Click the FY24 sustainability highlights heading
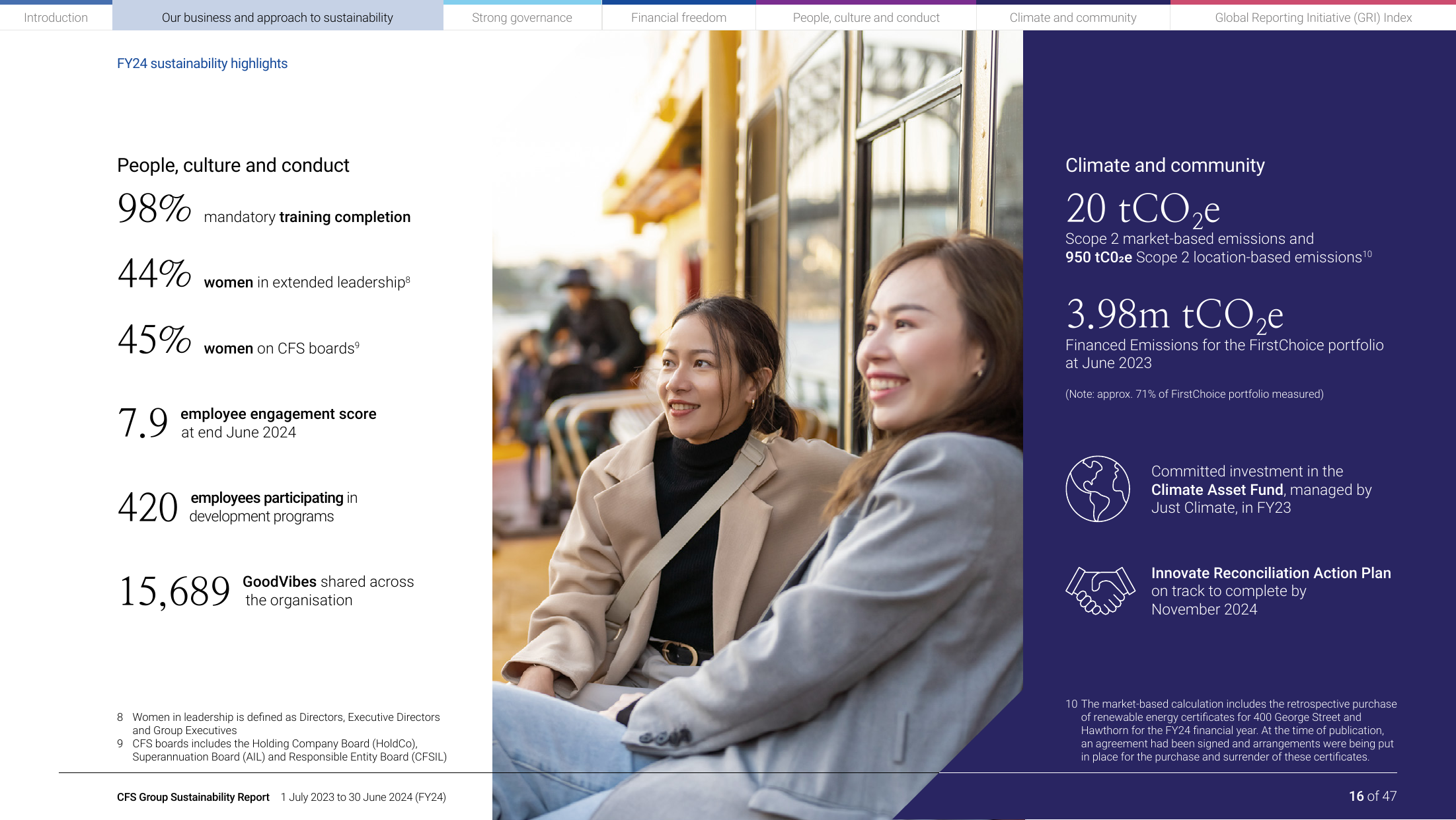Screen dimensions: 1456x820 202,63
